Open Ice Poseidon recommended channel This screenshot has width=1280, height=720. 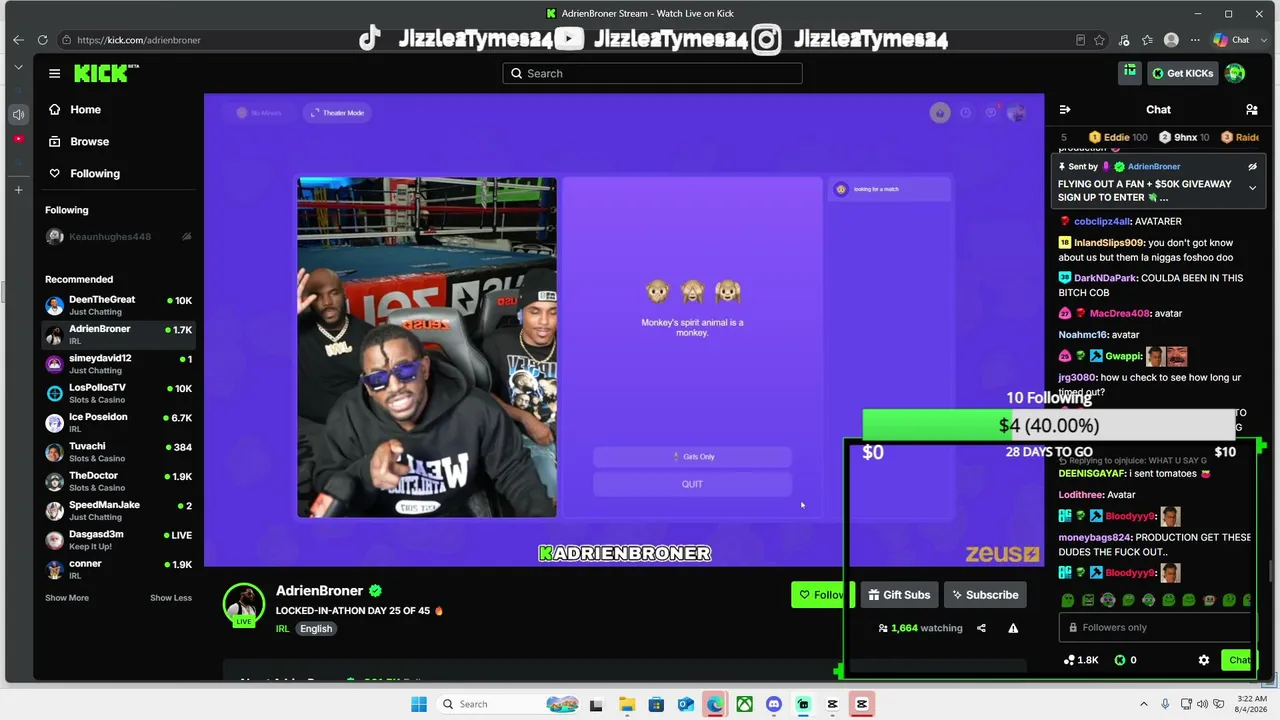coord(118,422)
